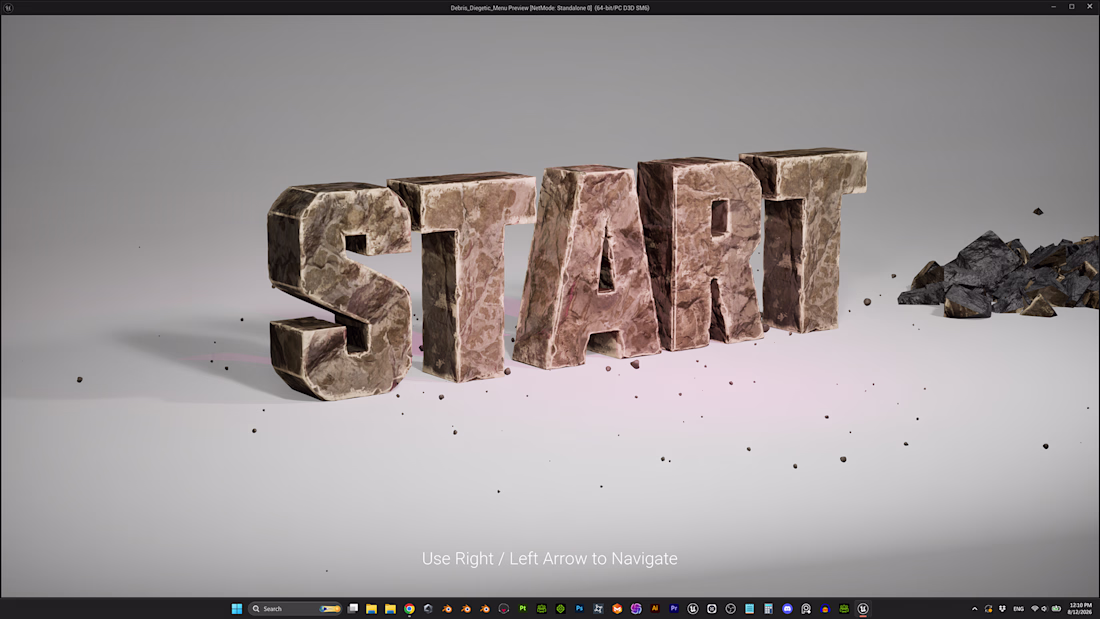Click the "Debris_Diegetic_Menu Preview" window title
This screenshot has width=1100, height=619.
click(x=550, y=8)
